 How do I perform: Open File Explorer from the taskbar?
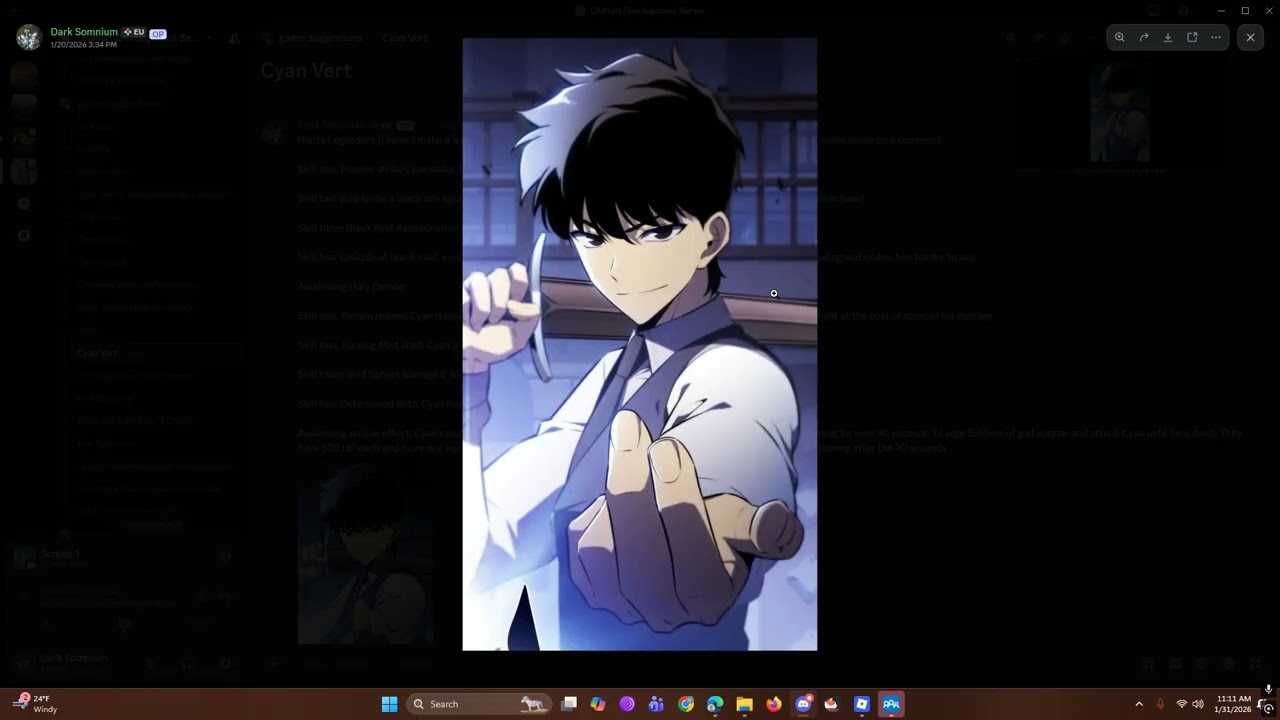point(744,704)
